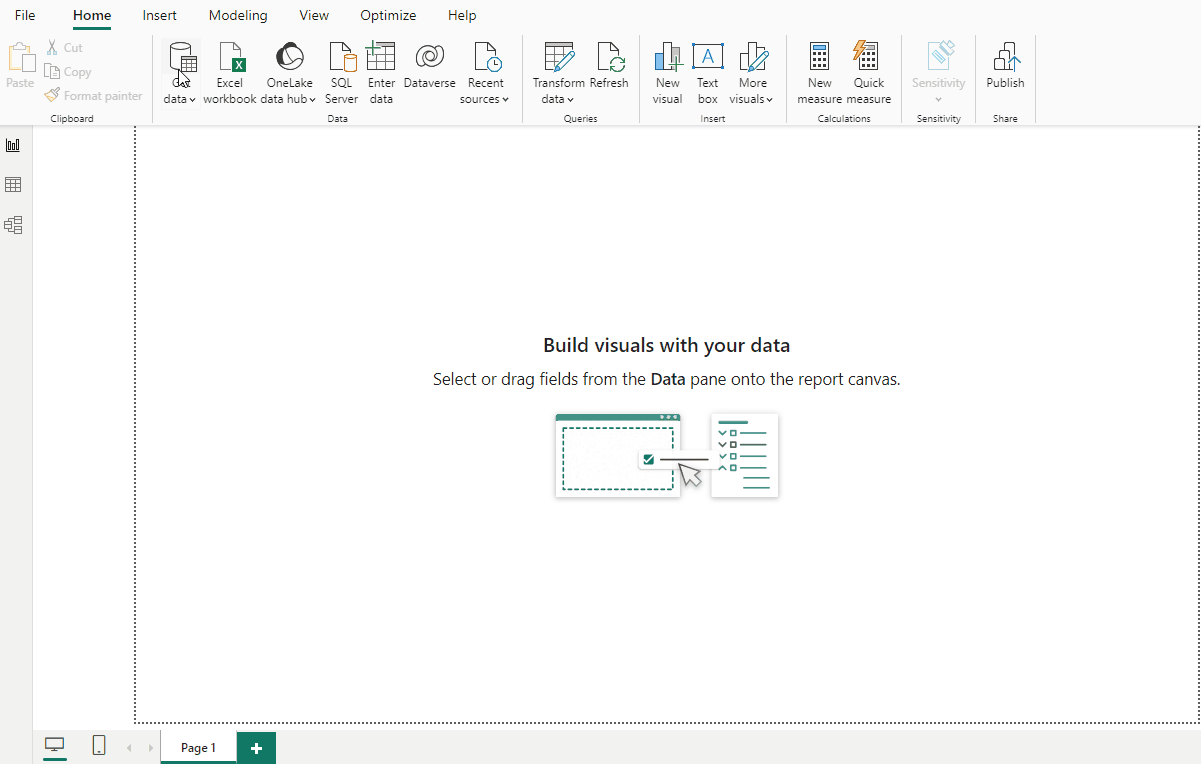The image size is (1201, 764).
Task: Select the Dataverse connector icon
Action: (429, 58)
